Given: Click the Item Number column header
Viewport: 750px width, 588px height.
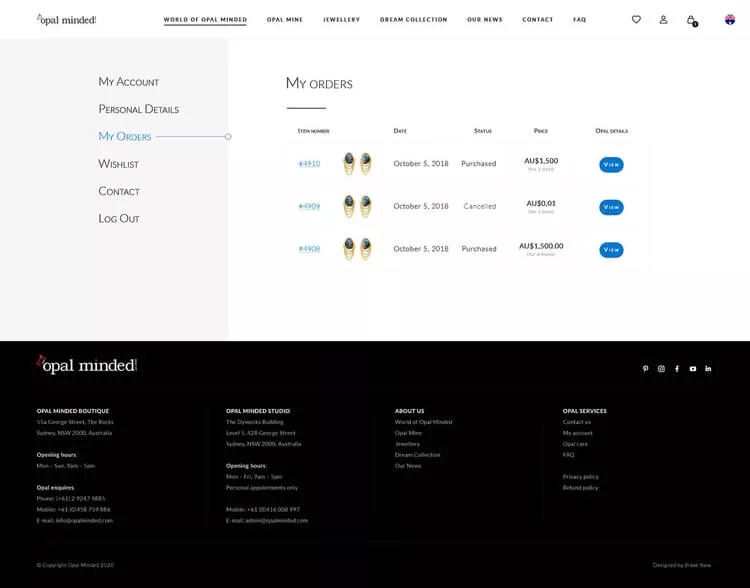Looking at the screenshot, I should 313,131.
